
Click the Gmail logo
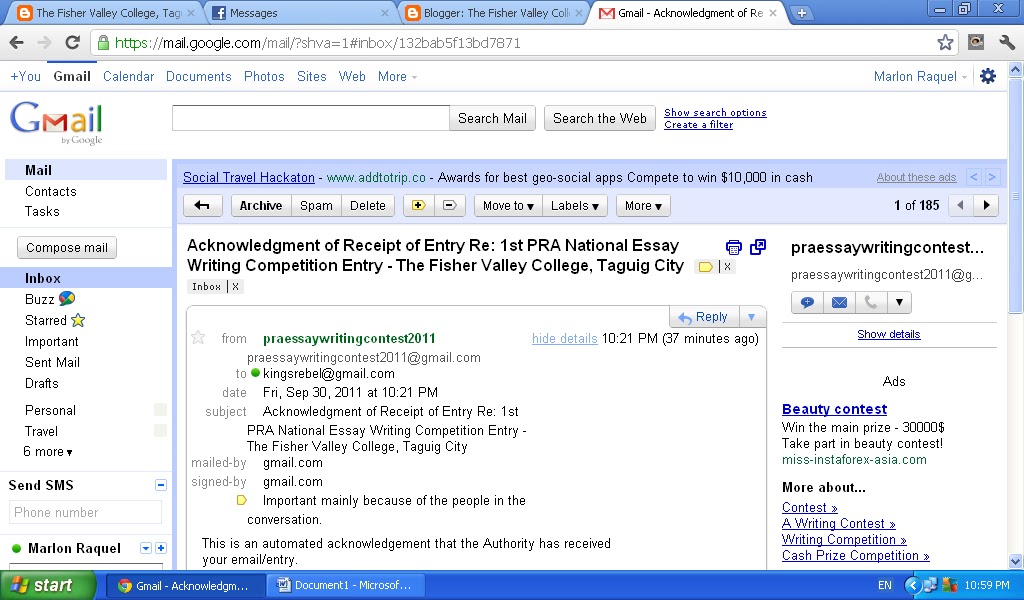pos(56,121)
